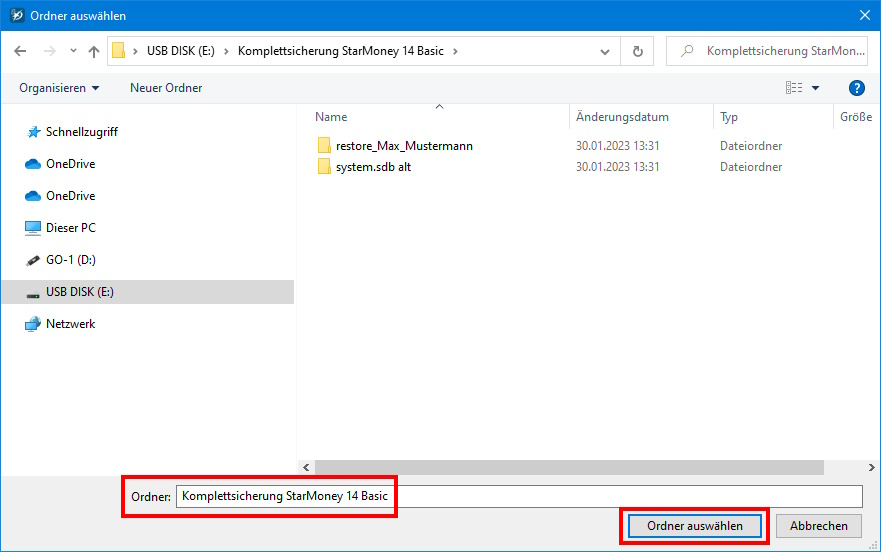Click the Ordner name input field
Screen dimensions: 881x552
click(519, 496)
